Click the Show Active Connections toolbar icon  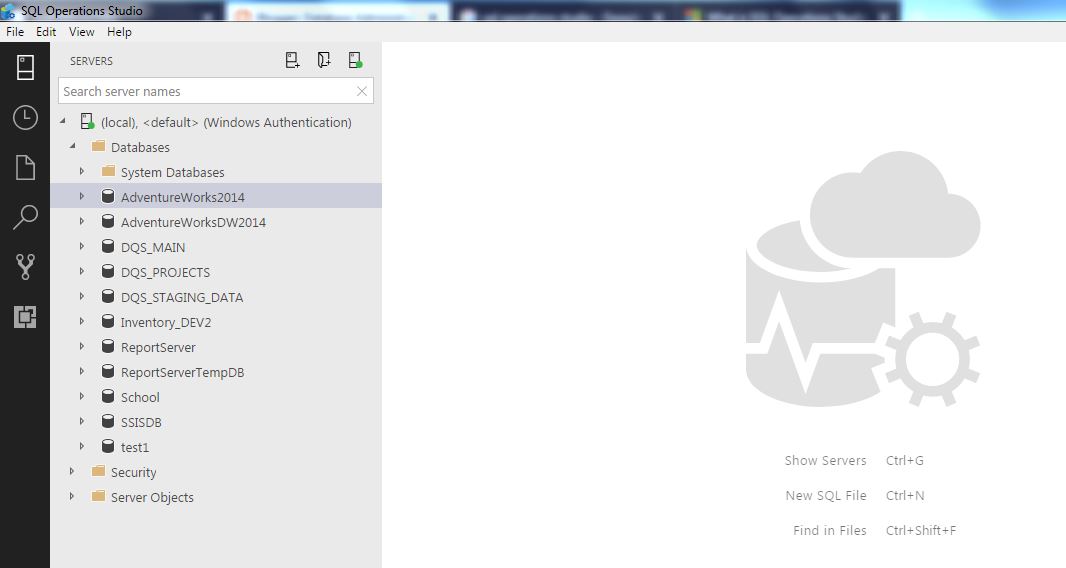[355, 61]
